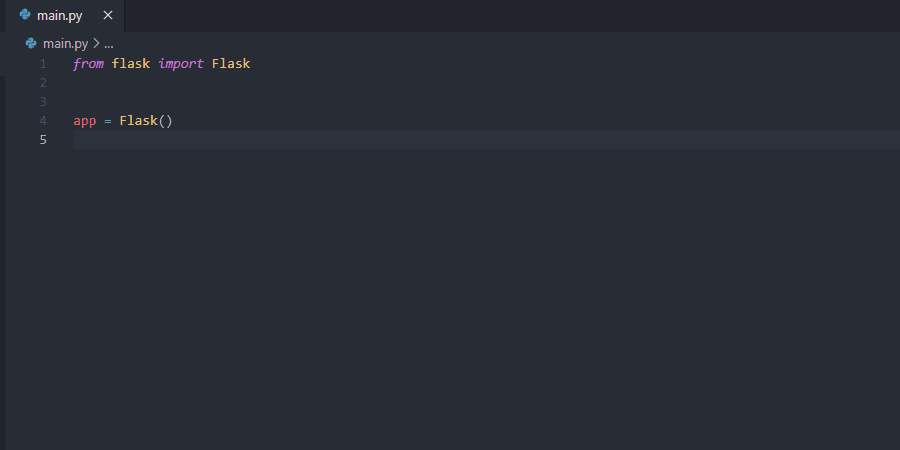Viewport: 900px width, 450px height.
Task: Click line number 3 in the gutter
Action: pos(43,102)
